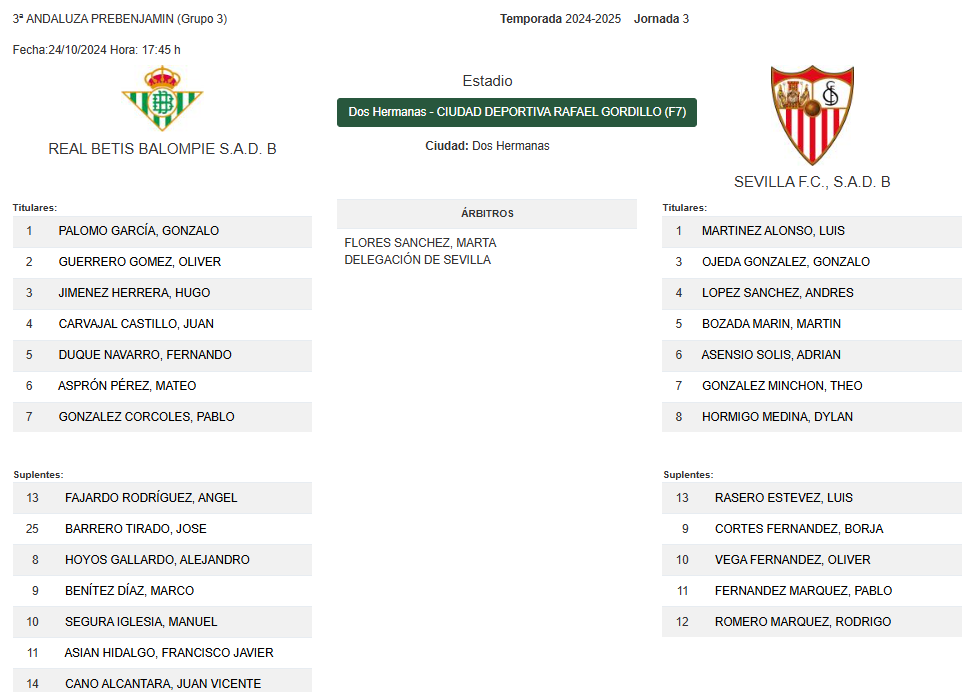
Task: Select SEVILLA F.C., S.A.D. B team name
Action: (x=812, y=182)
